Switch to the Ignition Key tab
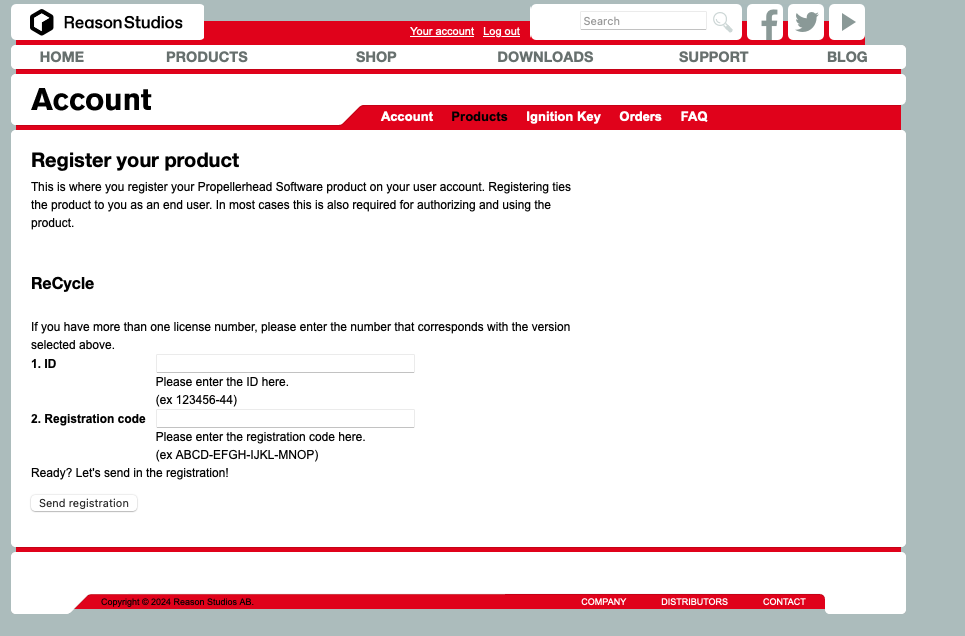 coord(563,117)
